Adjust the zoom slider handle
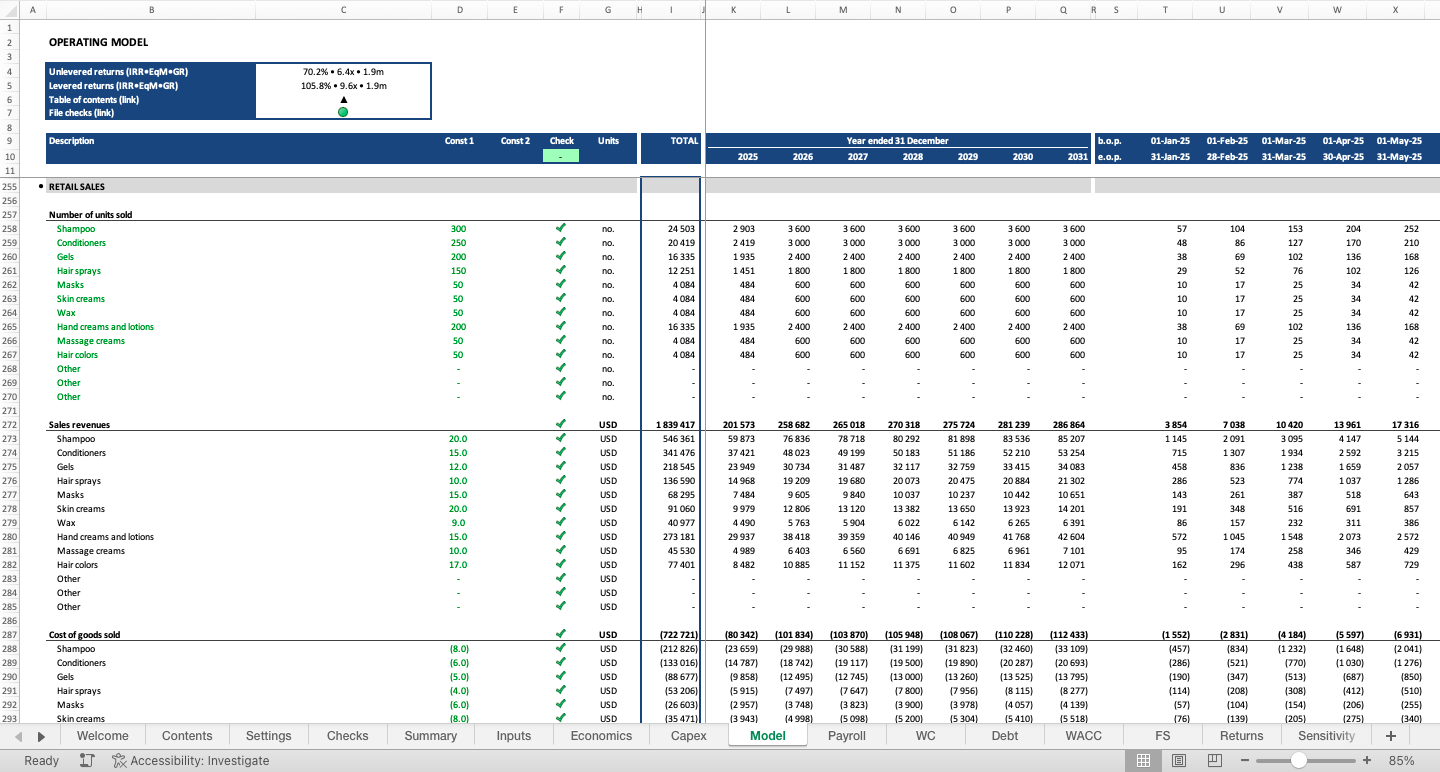This screenshot has width=1440, height=772. click(1298, 761)
